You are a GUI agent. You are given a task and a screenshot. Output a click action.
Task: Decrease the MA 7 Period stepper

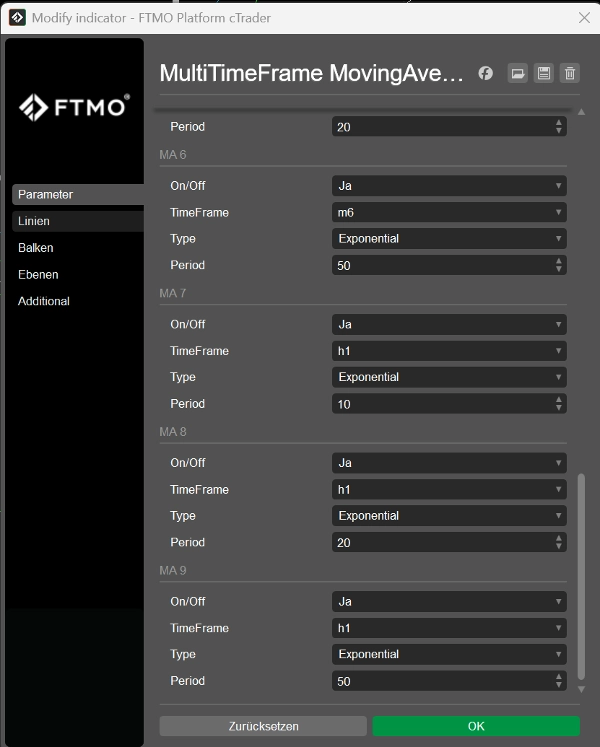coord(559,408)
